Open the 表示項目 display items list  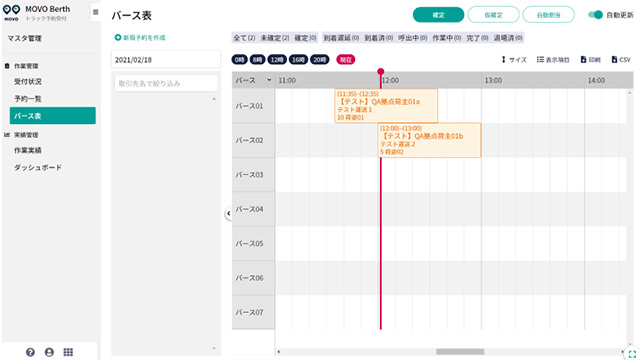pos(553,60)
